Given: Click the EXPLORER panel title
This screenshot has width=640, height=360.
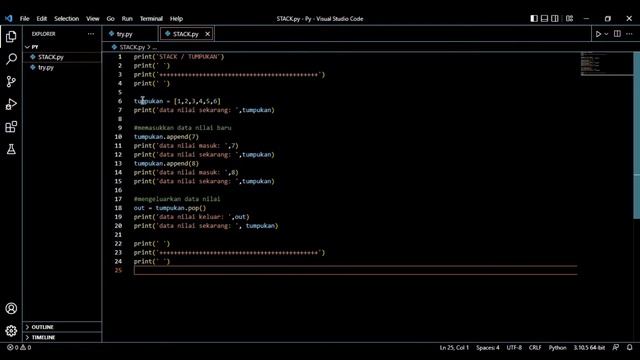Looking at the screenshot, I should click(x=43, y=34).
